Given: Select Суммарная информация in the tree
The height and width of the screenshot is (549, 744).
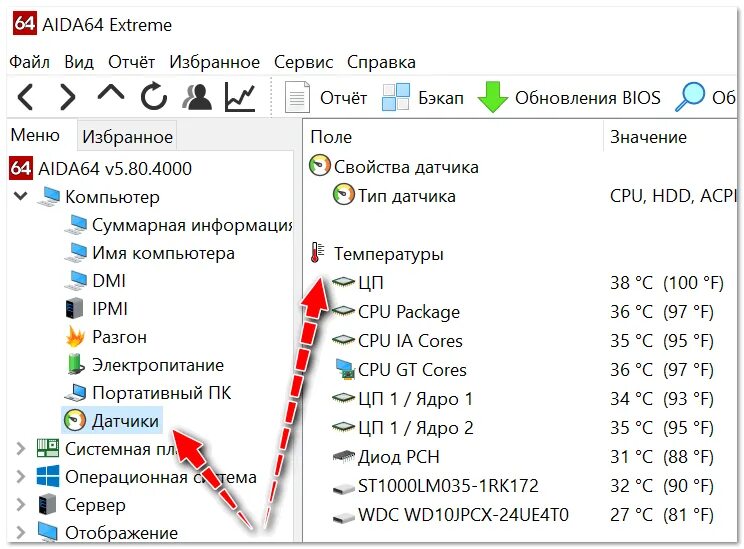Looking at the screenshot, I should pos(192,225).
